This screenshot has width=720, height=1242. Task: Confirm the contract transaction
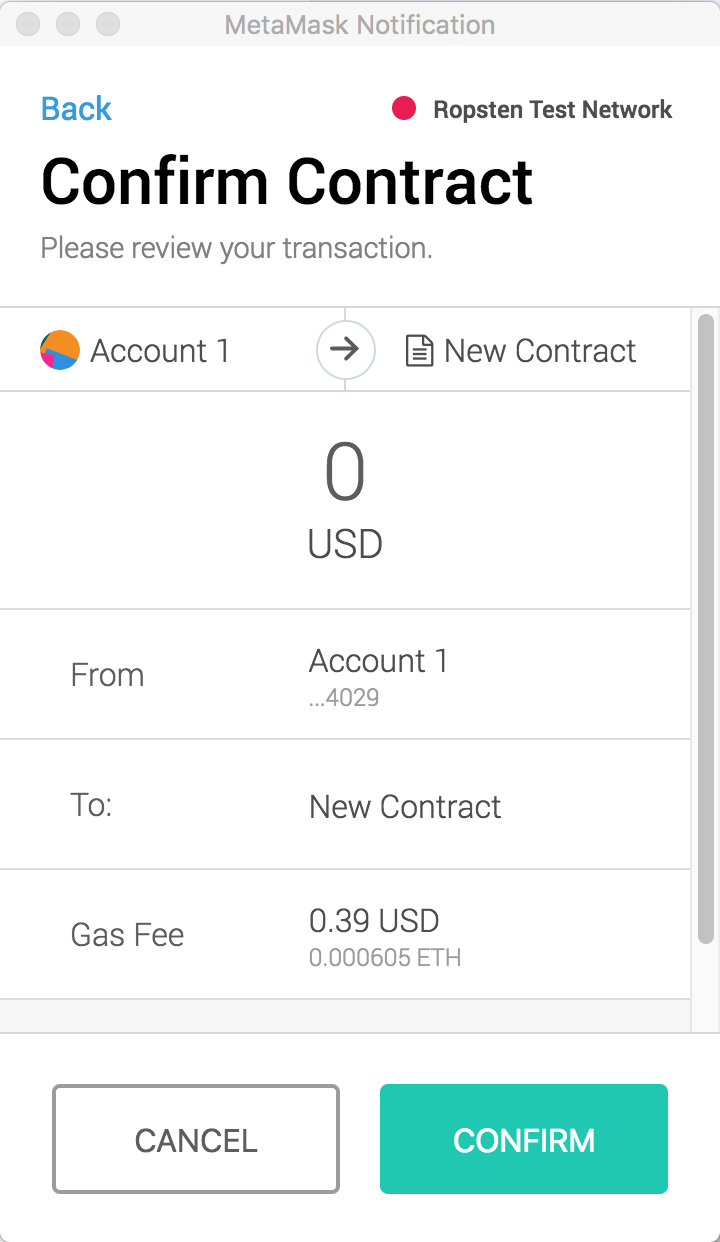[524, 1139]
